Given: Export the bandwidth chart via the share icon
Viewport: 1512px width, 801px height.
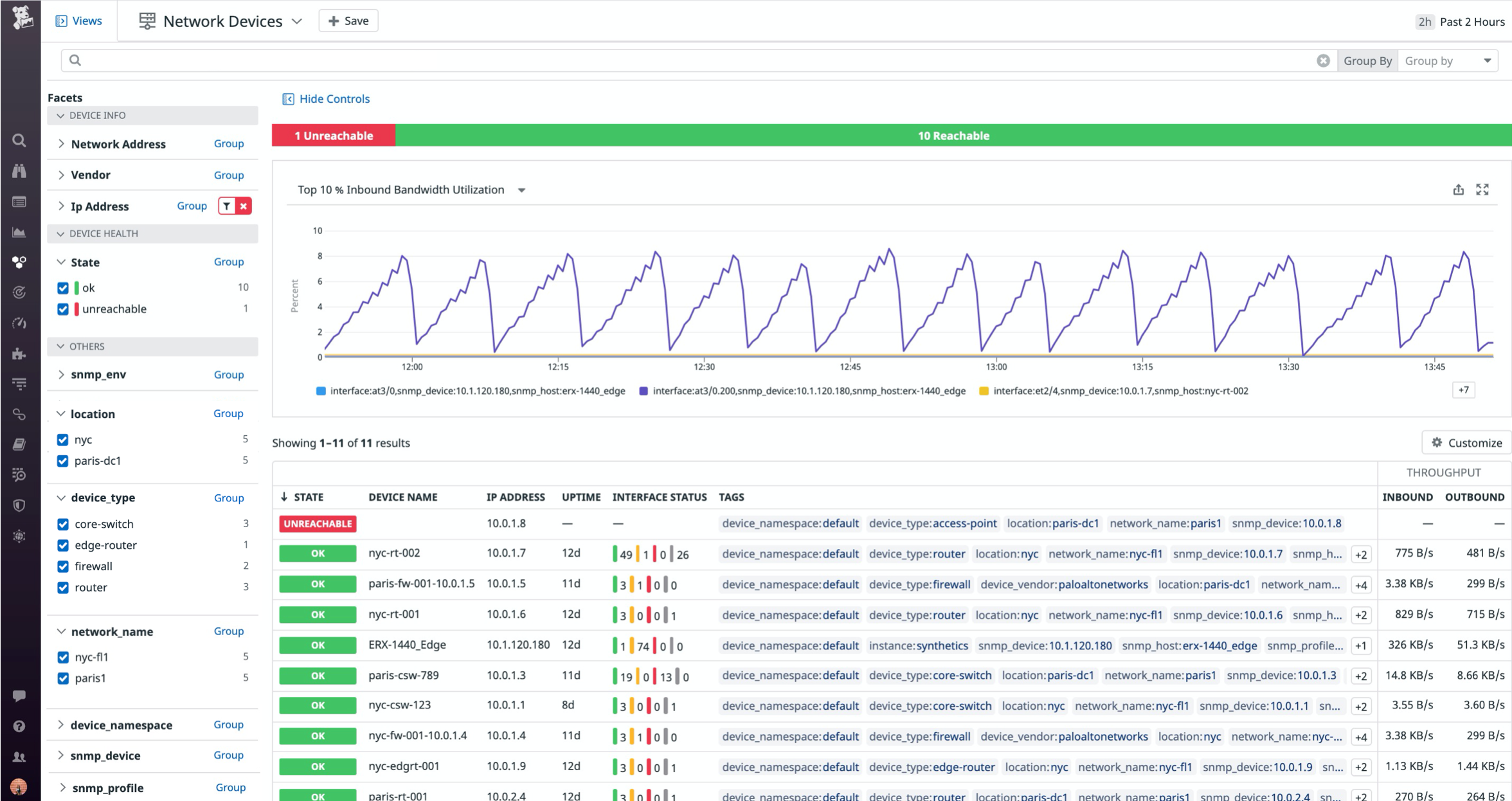Looking at the screenshot, I should [1458, 190].
